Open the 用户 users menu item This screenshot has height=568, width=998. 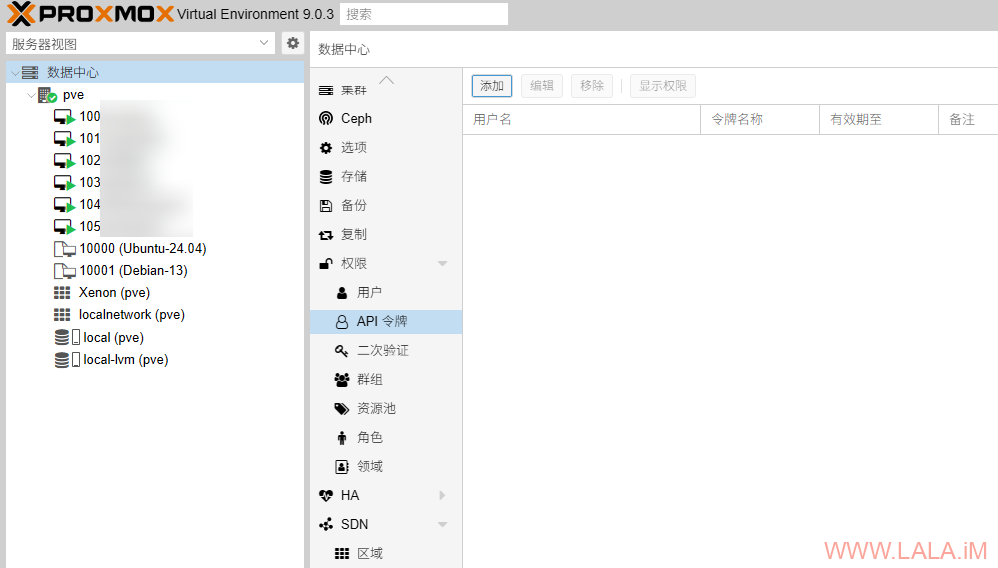369,293
